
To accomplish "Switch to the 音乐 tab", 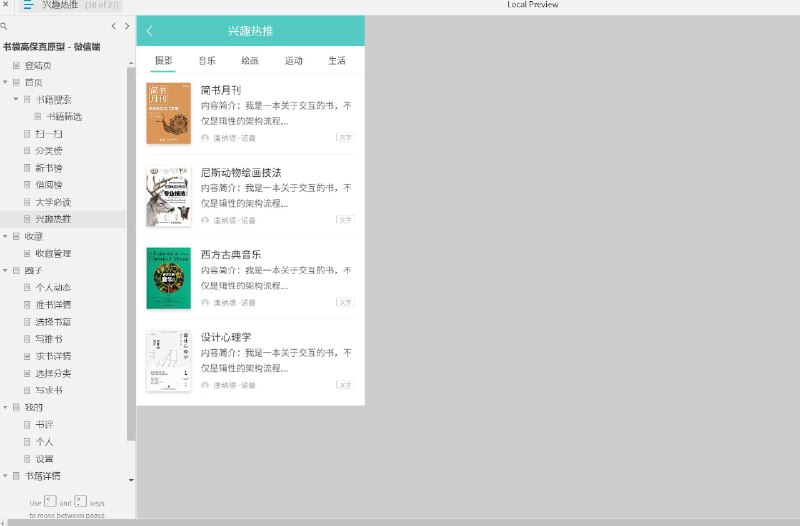I will click(207, 61).
